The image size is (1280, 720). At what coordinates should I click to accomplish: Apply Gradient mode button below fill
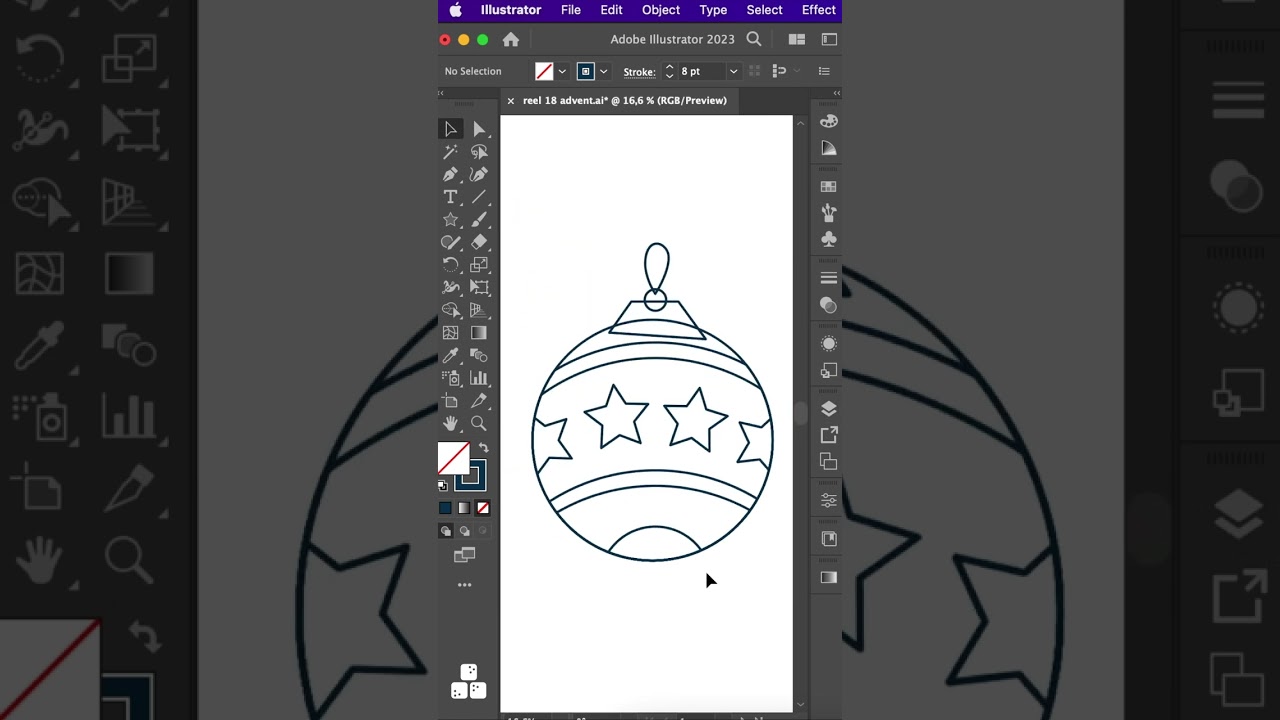click(x=464, y=508)
